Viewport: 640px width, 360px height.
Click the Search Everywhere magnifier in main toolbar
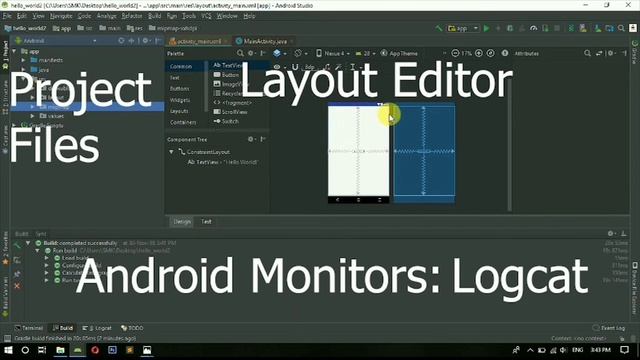tap(621, 28)
